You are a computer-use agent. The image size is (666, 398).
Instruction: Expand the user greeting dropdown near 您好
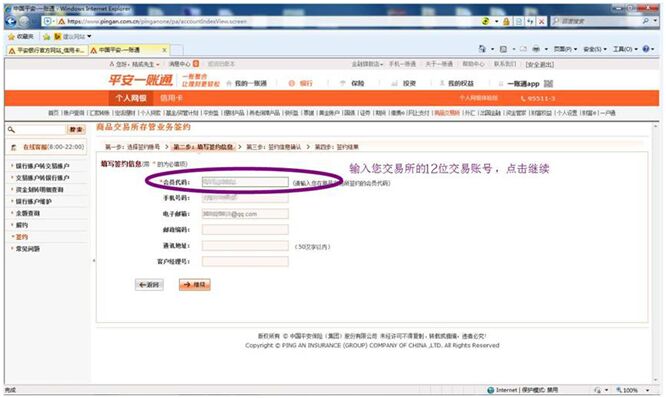click(158, 65)
